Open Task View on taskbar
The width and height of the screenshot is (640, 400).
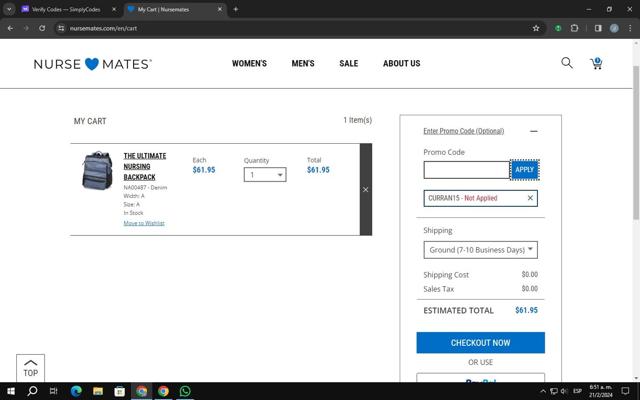(x=53, y=391)
